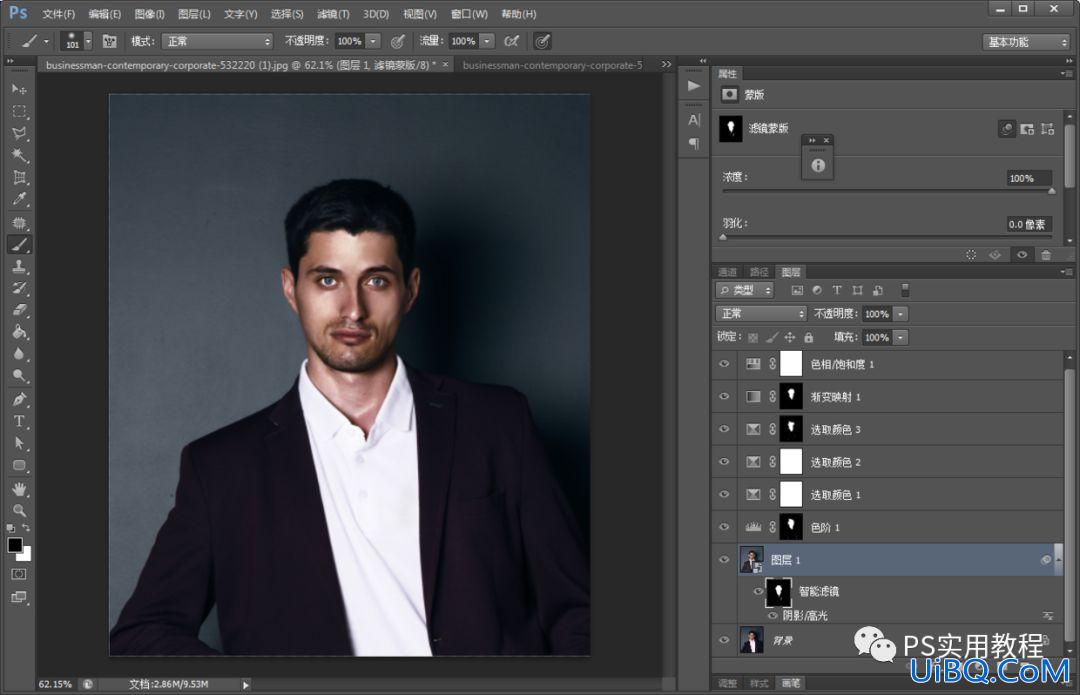This screenshot has height=695, width=1080.
Task: Select the Clone Stamp tool
Action: click(x=19, y=267)
